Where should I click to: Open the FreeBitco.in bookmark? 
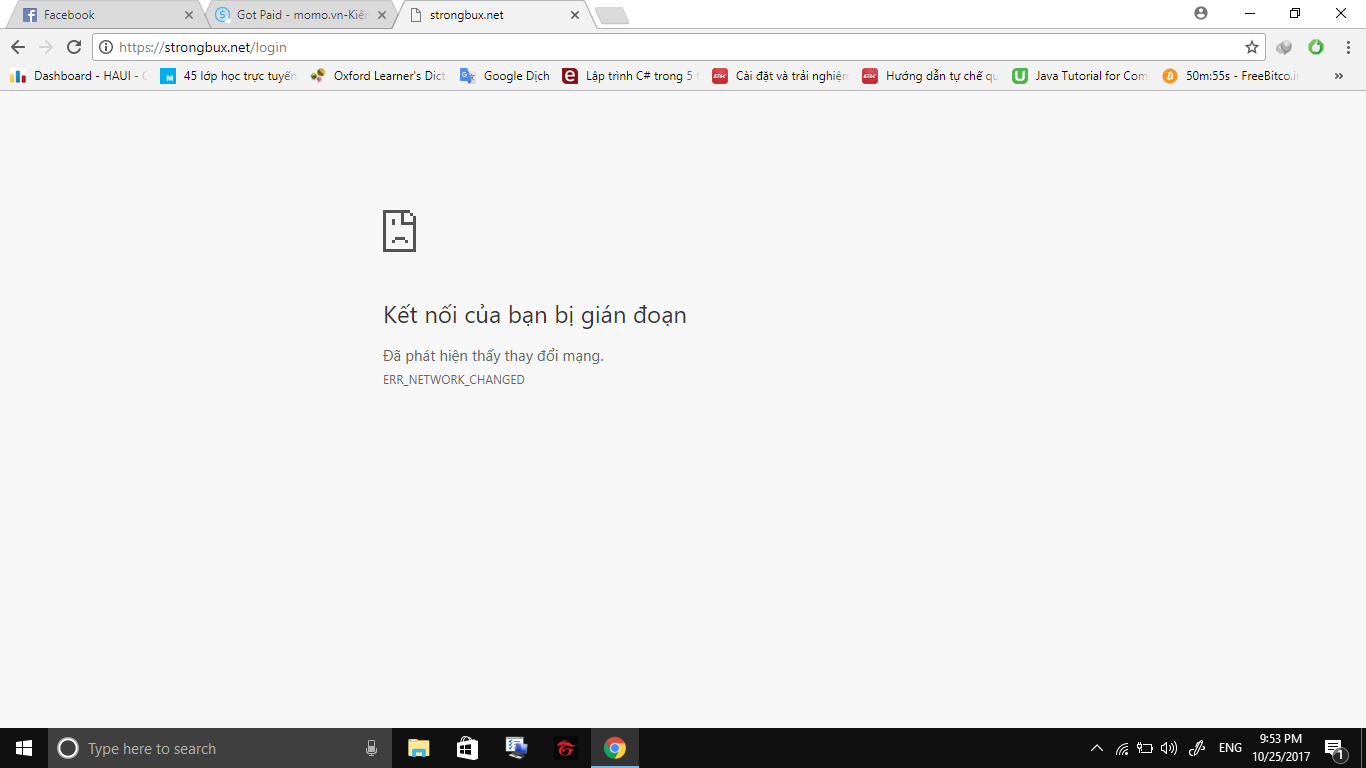(1230, 76)
